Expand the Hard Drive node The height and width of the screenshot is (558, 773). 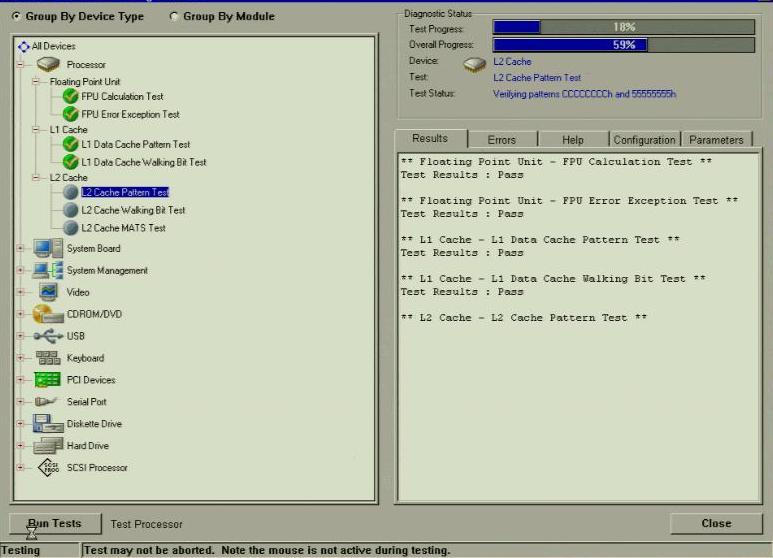coord(21,445)
